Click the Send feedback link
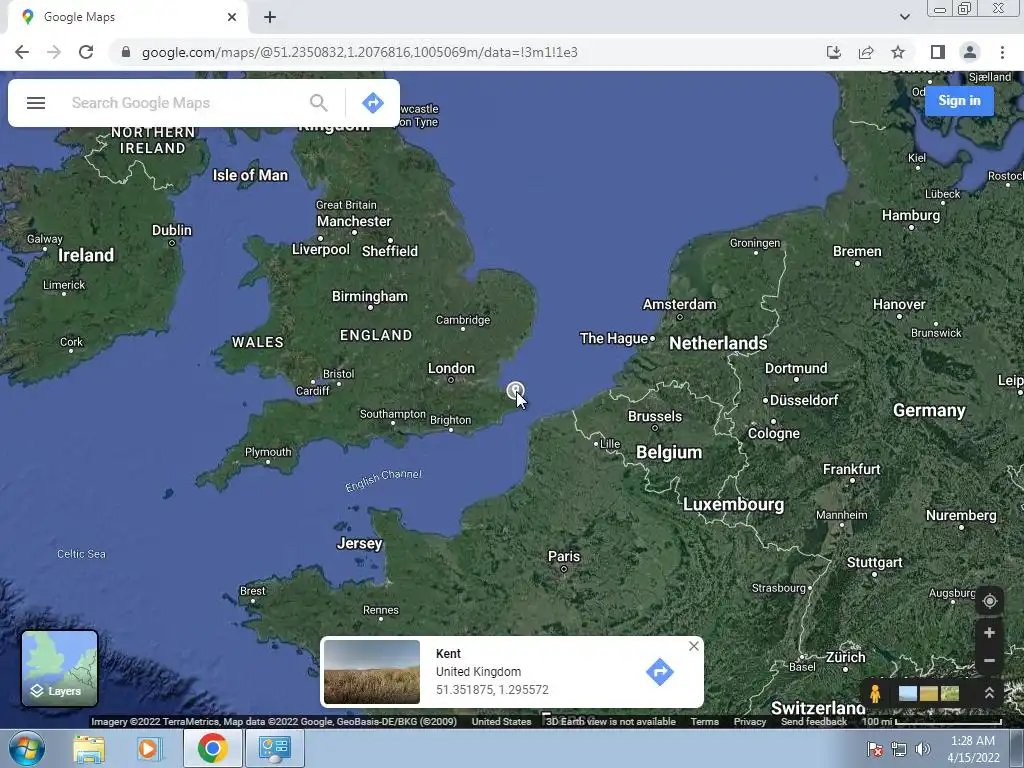Viewport: 1024px width, 768px height. pyautogui.click(x=814, y=722)
